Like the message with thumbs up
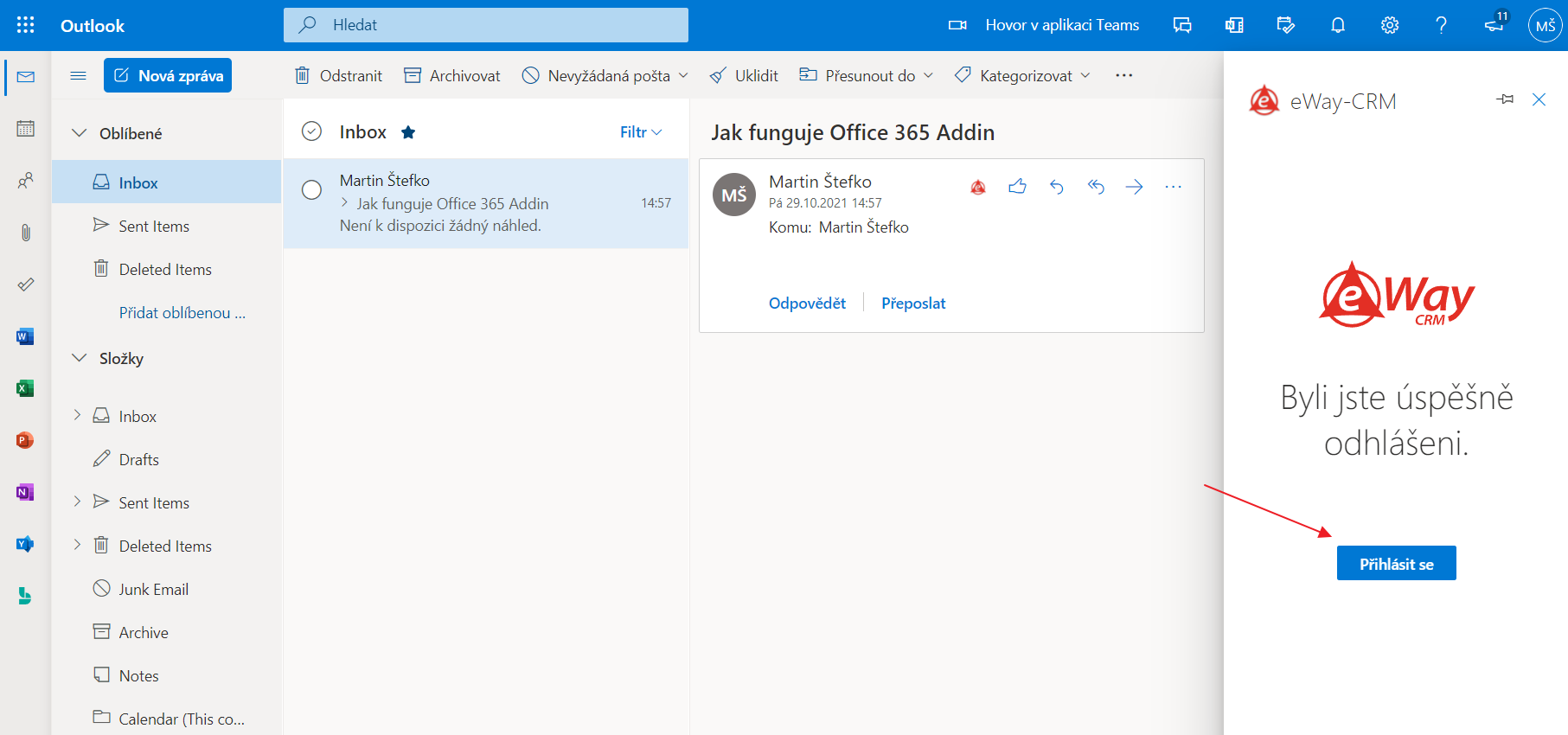The width and height of the screenshot is (1568, 735). pyautogui.click(x=1017, y=186)
